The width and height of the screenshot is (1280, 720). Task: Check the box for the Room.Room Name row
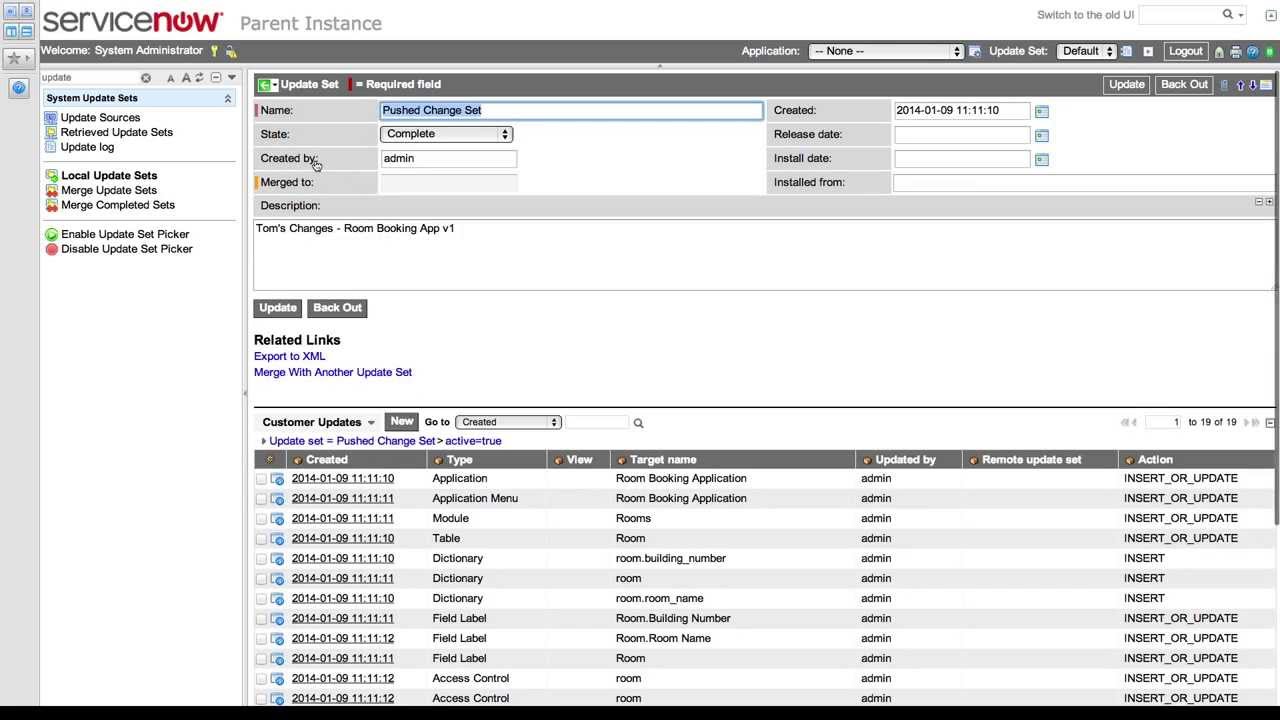(x=262, y=639)
